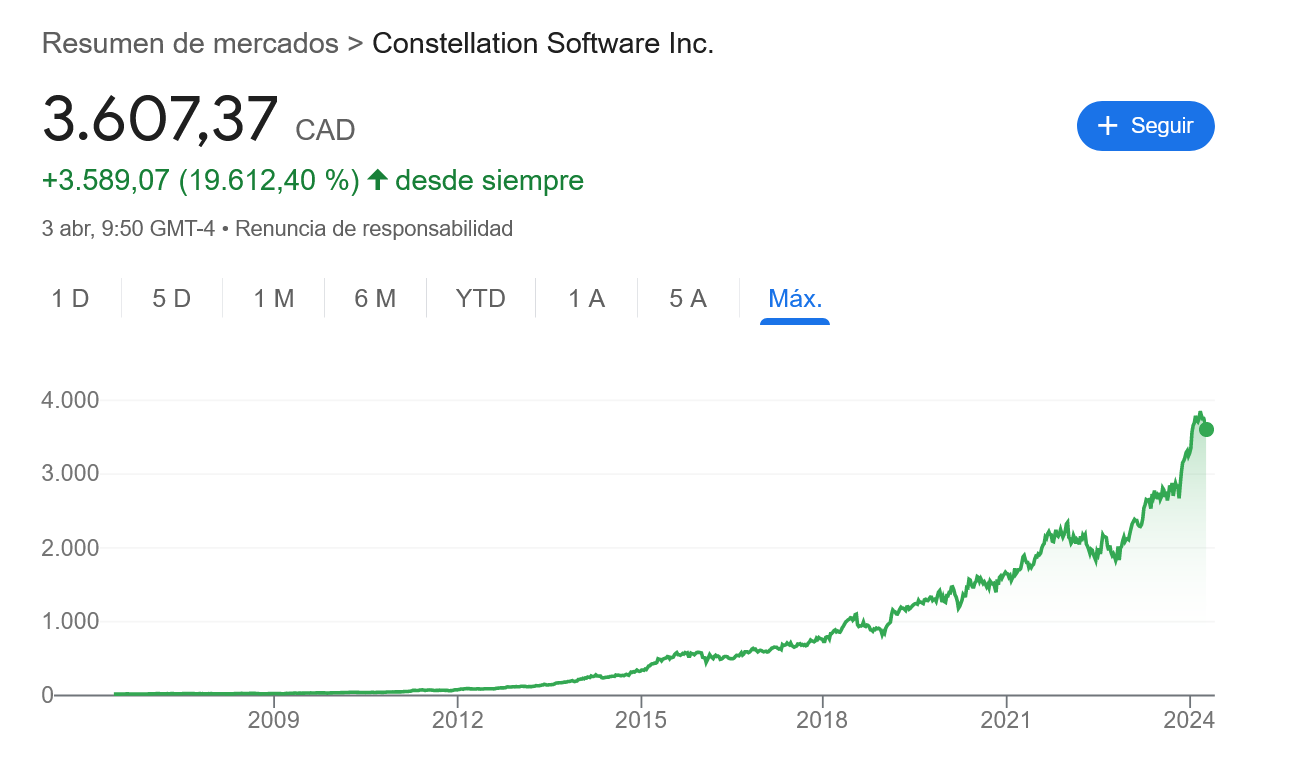The image size is (1289, 758).
Task: Switch to the 1 D time range tab
Action: pyautogui.click(x=71, y=298)
